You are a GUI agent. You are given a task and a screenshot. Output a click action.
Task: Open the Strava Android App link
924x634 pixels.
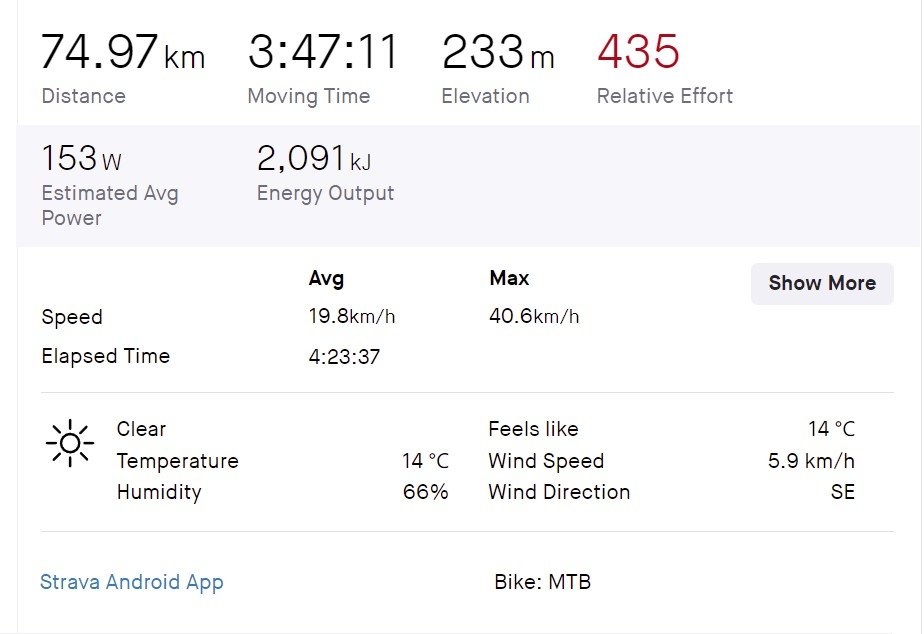click(x=131, y=582)
